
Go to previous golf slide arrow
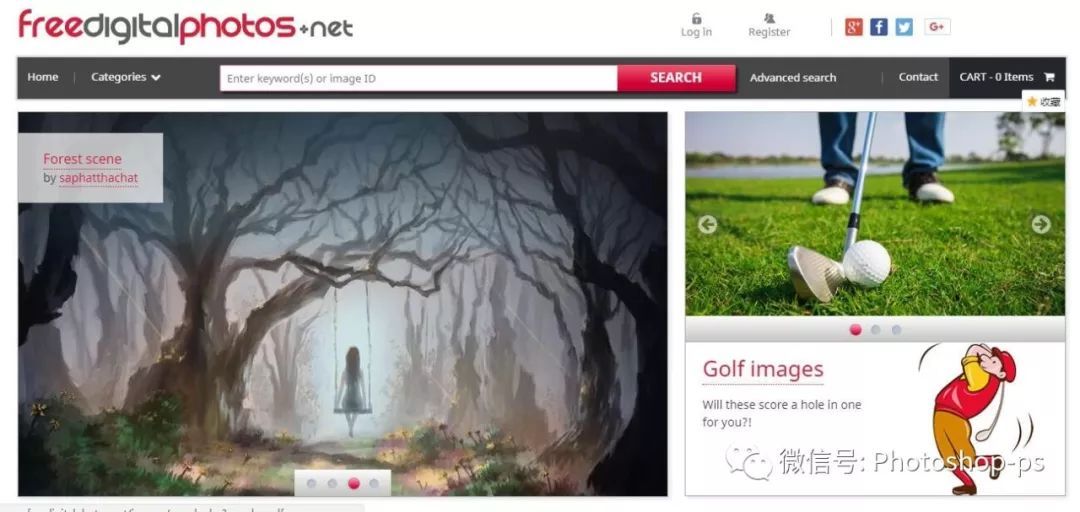[x=707, y=224]
